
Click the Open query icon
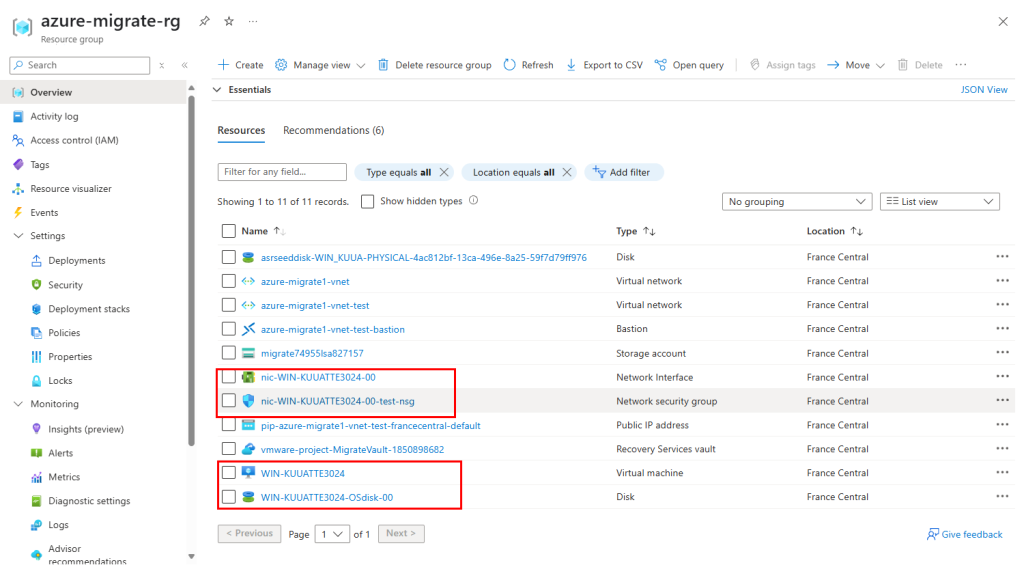coord(661,65)
